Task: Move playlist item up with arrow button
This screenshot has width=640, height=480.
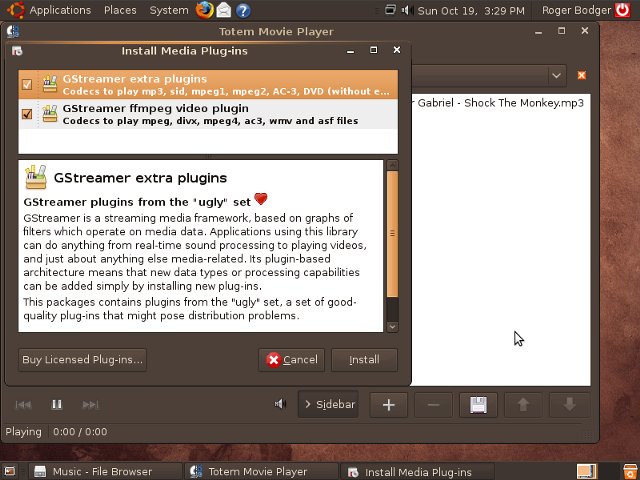Action: point(523,405)
